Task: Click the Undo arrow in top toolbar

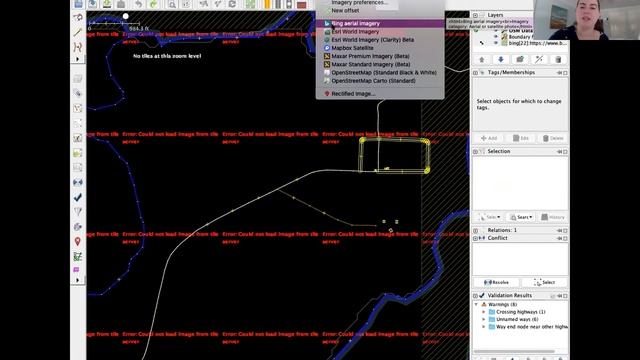Action: coord(138,4)
